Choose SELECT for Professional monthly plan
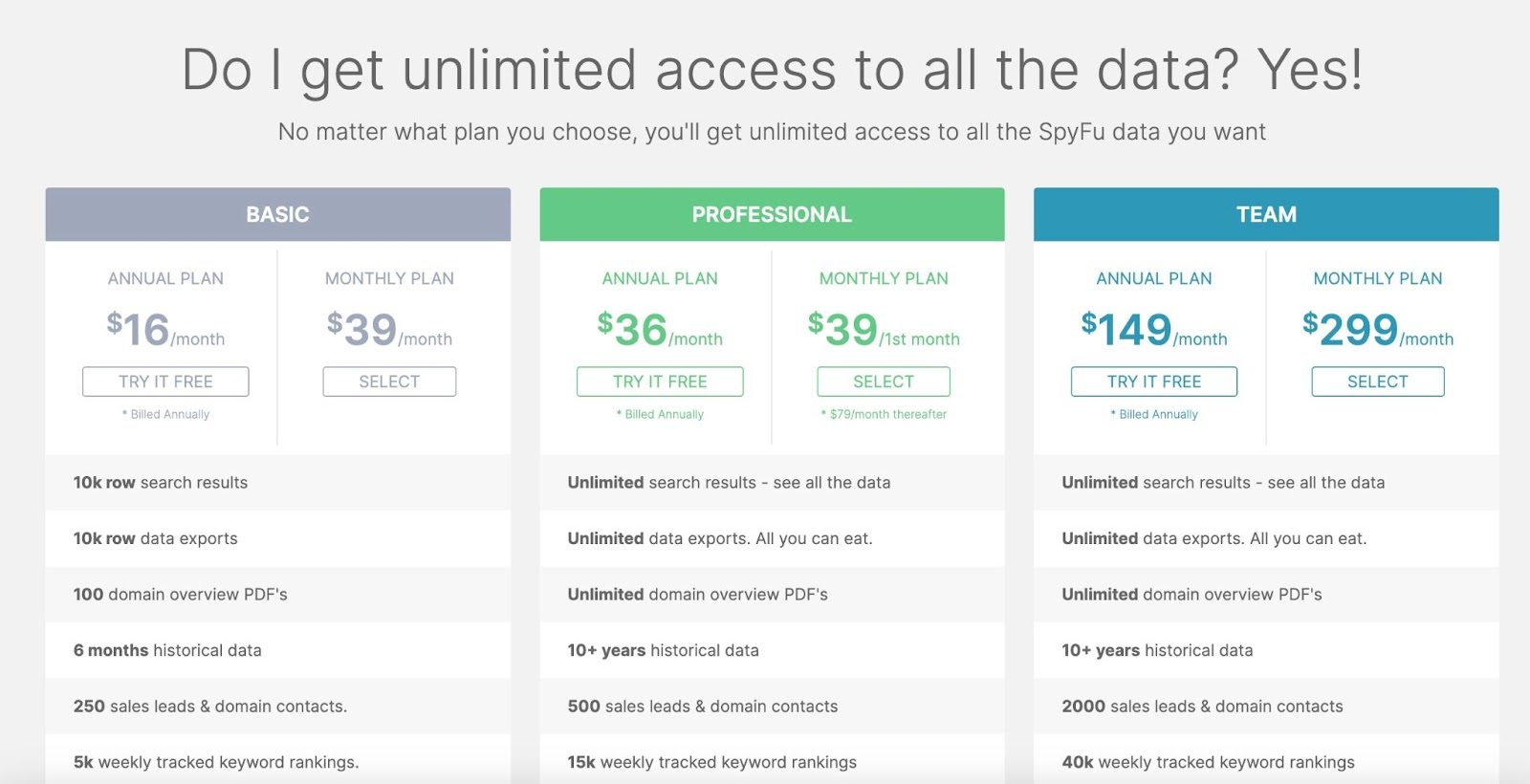Image resolution: width=1530 pixels, height=784 pixels. tap(884, 381)
